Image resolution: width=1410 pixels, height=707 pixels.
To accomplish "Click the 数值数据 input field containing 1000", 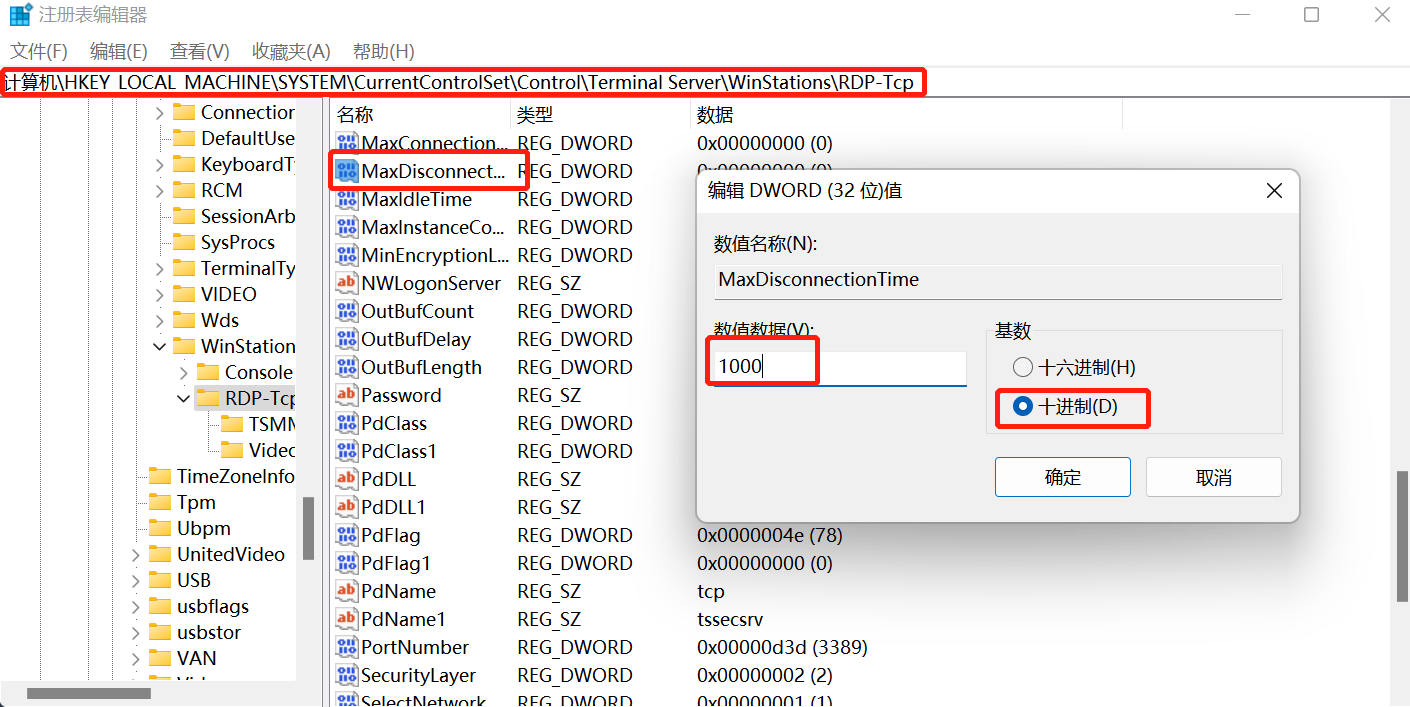I will (x=838, y=367).
